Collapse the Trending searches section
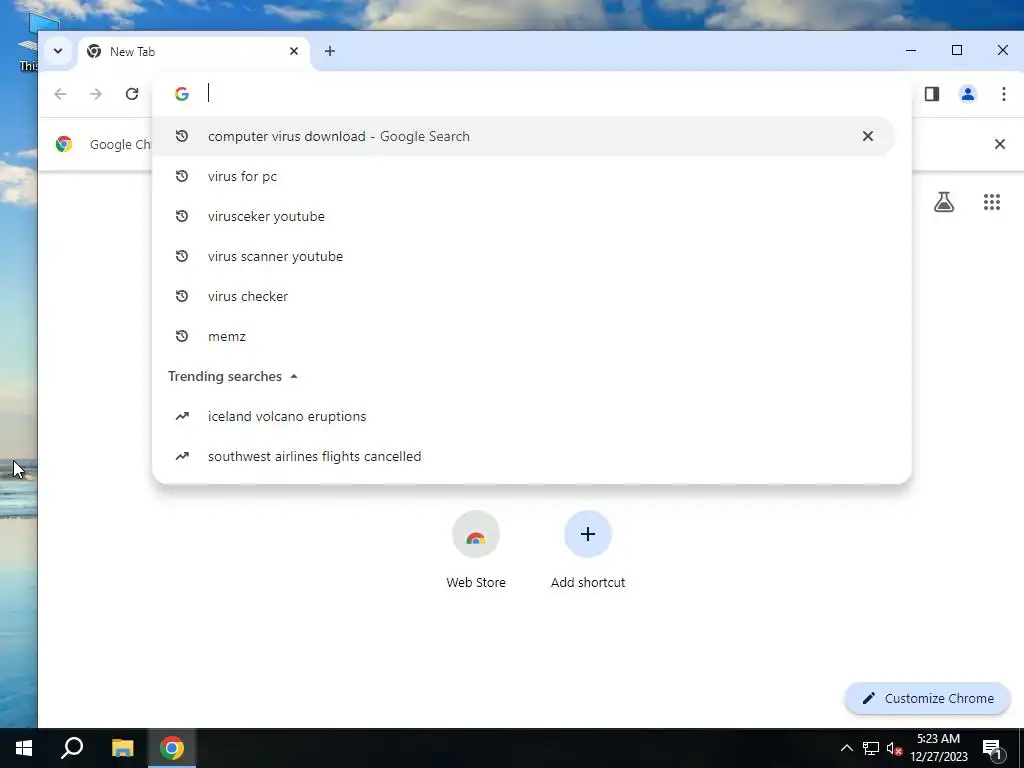The height and width of the screenshot is (768, 1024). point(294,377)
